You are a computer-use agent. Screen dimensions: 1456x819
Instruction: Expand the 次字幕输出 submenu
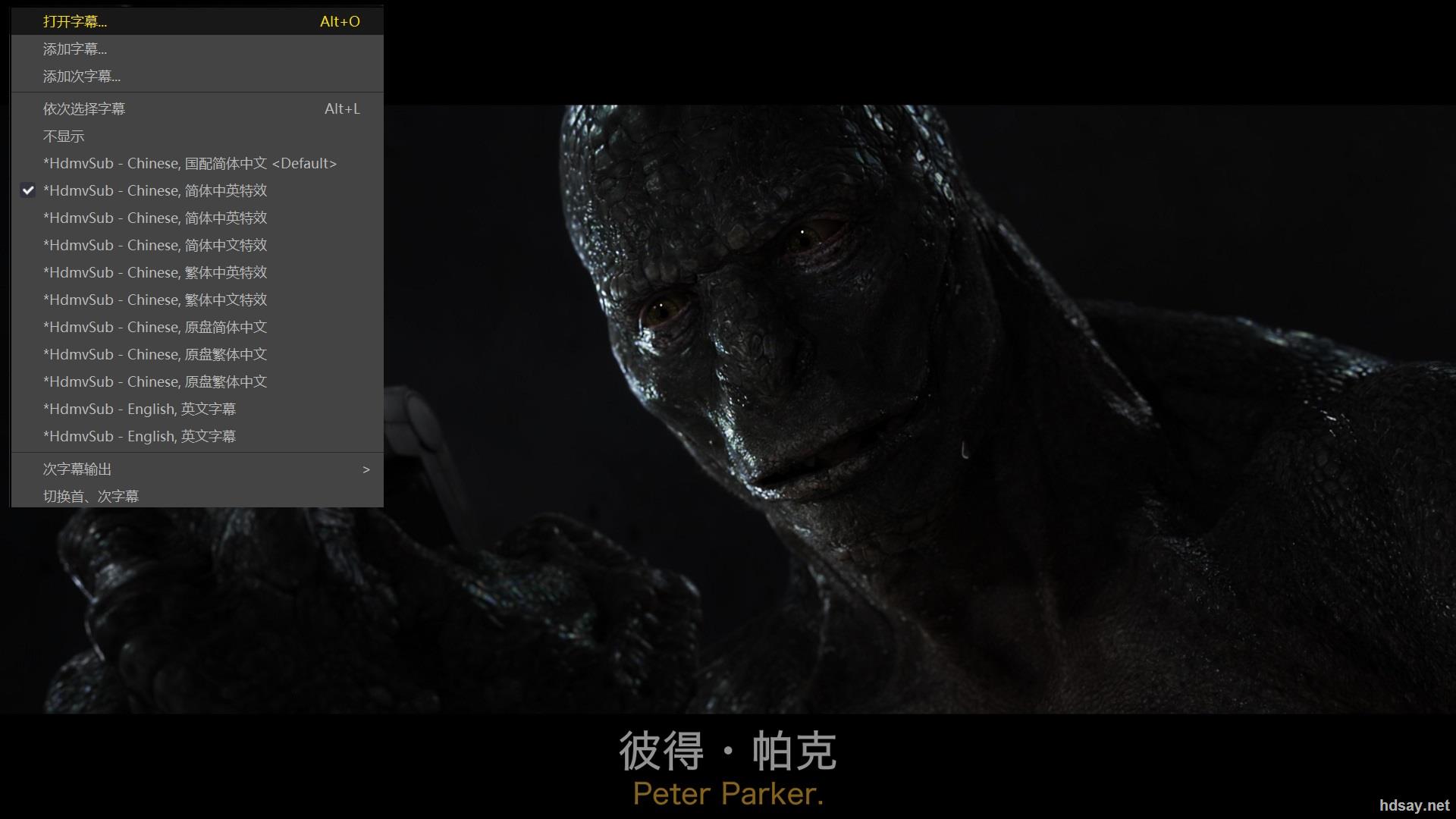pyautogui.click(x=197, y=469)
